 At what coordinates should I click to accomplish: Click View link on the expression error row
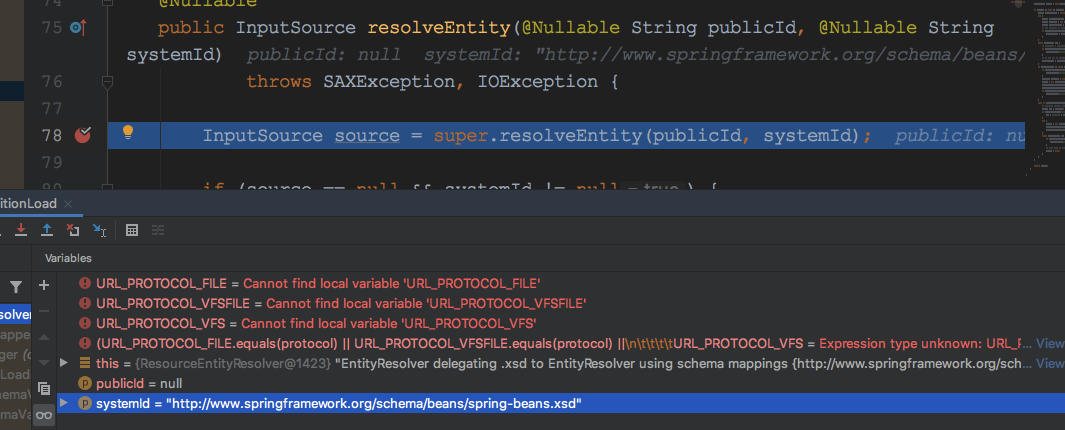click(x=1050, y=343)
